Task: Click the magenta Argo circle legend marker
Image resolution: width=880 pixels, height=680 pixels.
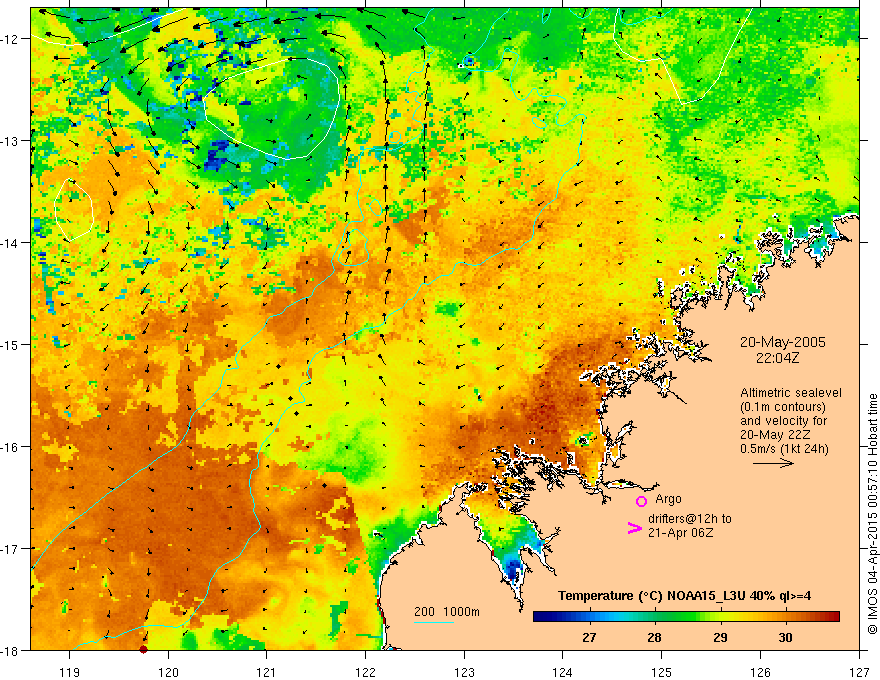Action: (x=641, y=501)
